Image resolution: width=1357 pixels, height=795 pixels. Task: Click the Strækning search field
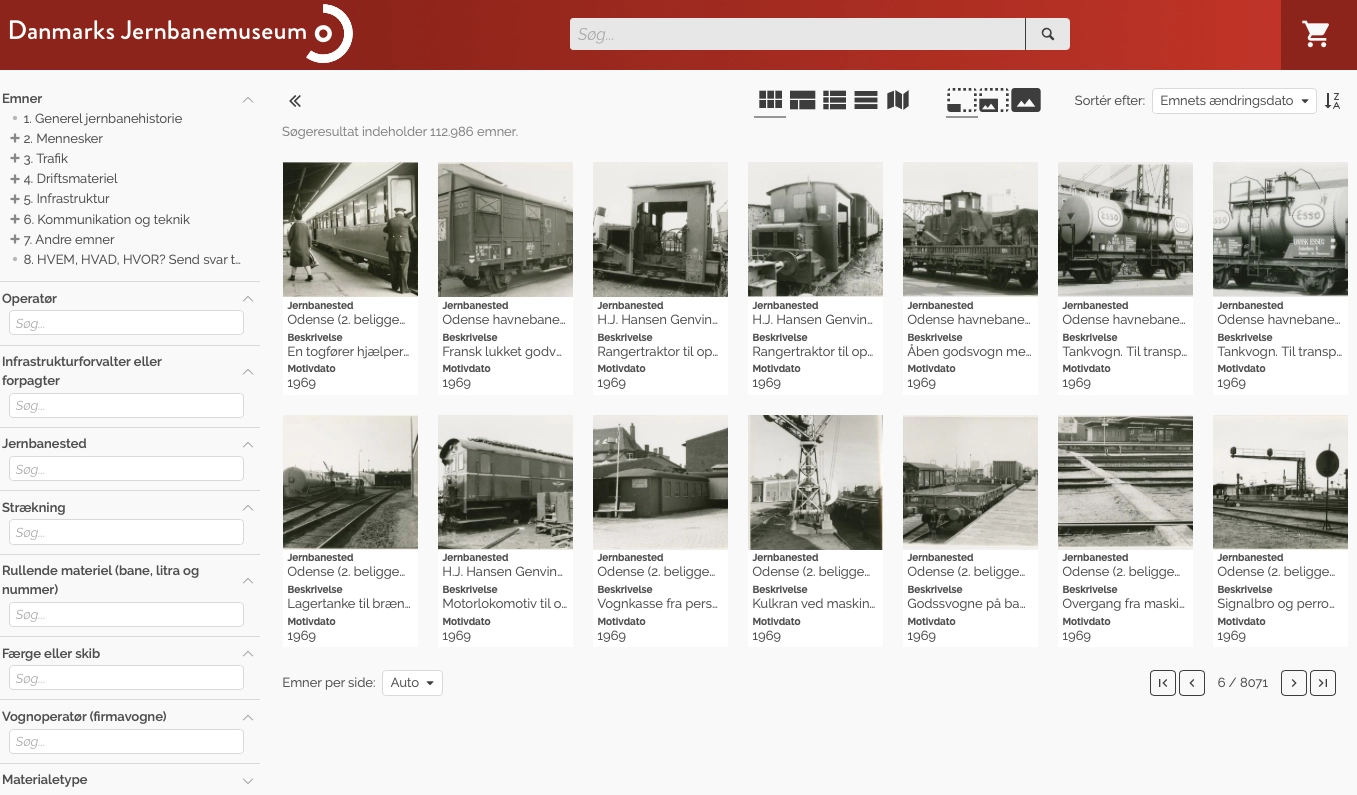126,532
